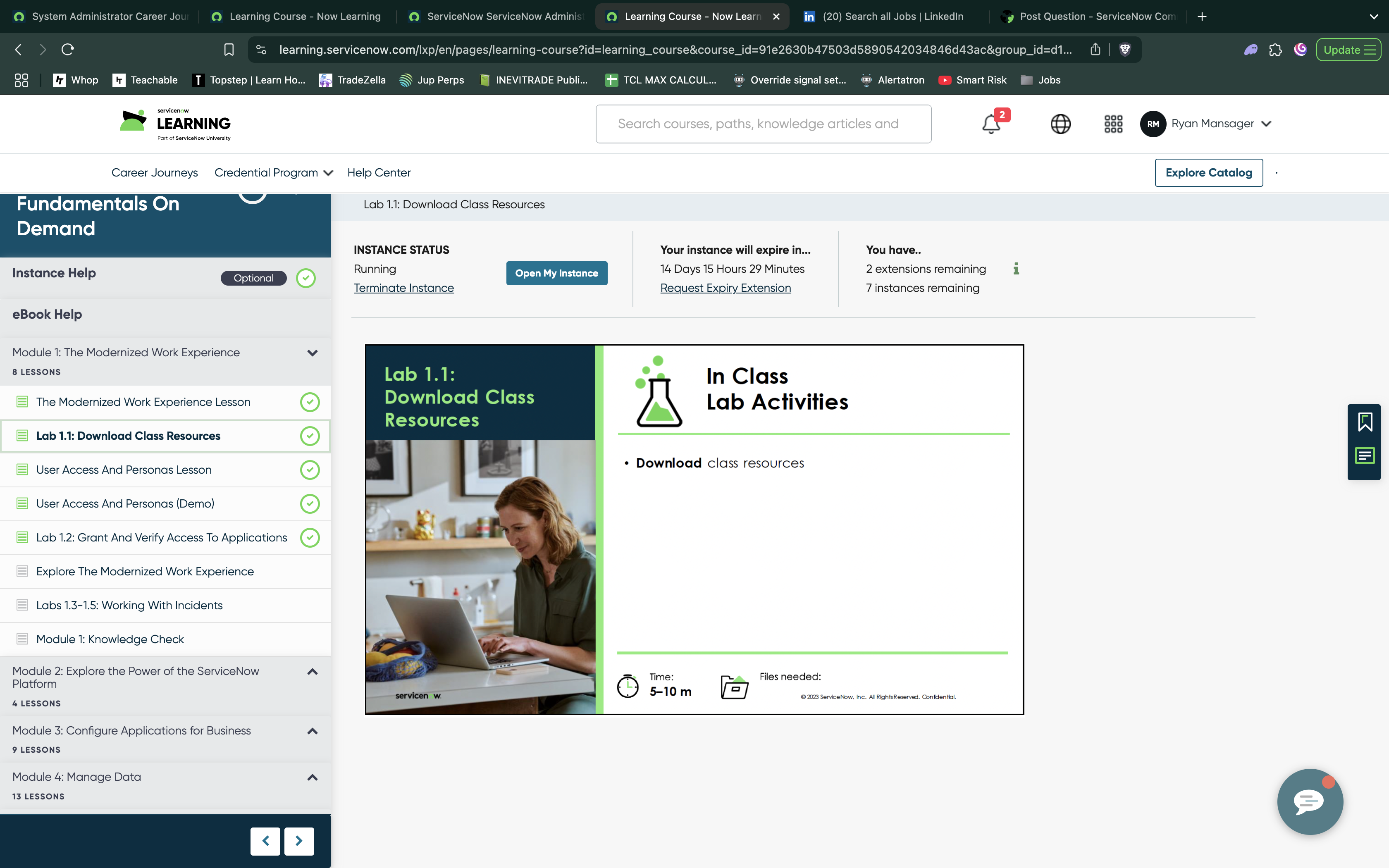Click the Request Expiry Extension link

[725, 288]
